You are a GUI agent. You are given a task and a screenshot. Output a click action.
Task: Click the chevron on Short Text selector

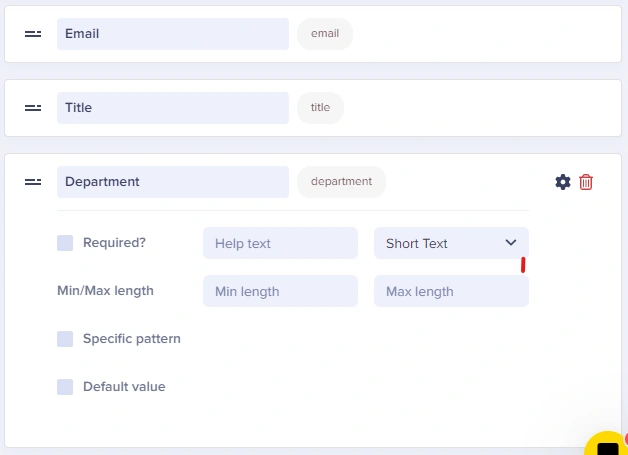click(511, 243)
